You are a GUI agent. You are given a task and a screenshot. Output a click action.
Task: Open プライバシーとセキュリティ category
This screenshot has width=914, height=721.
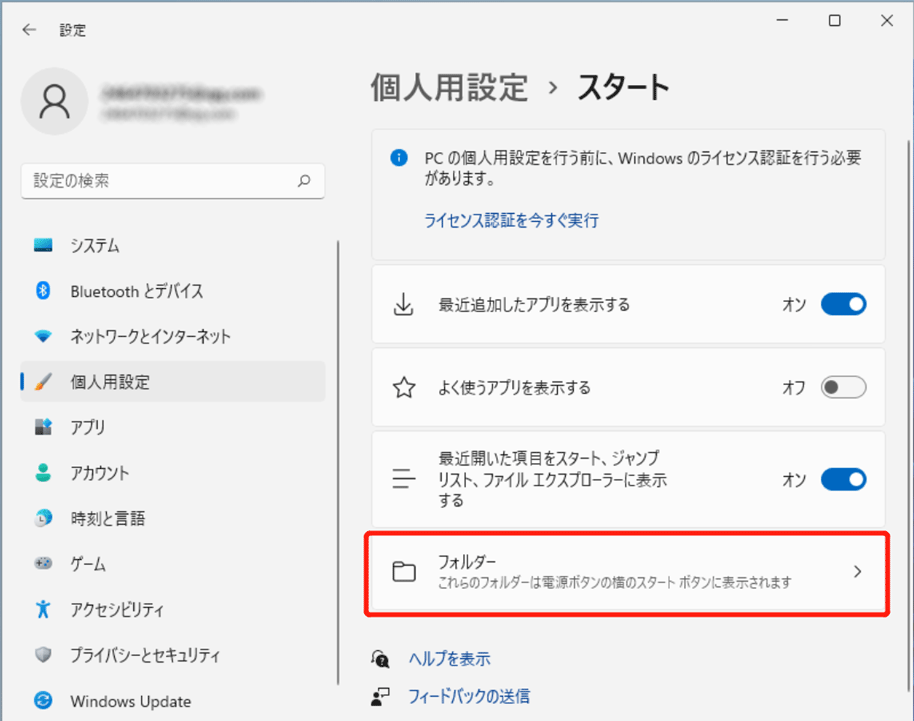pos(173,655)
